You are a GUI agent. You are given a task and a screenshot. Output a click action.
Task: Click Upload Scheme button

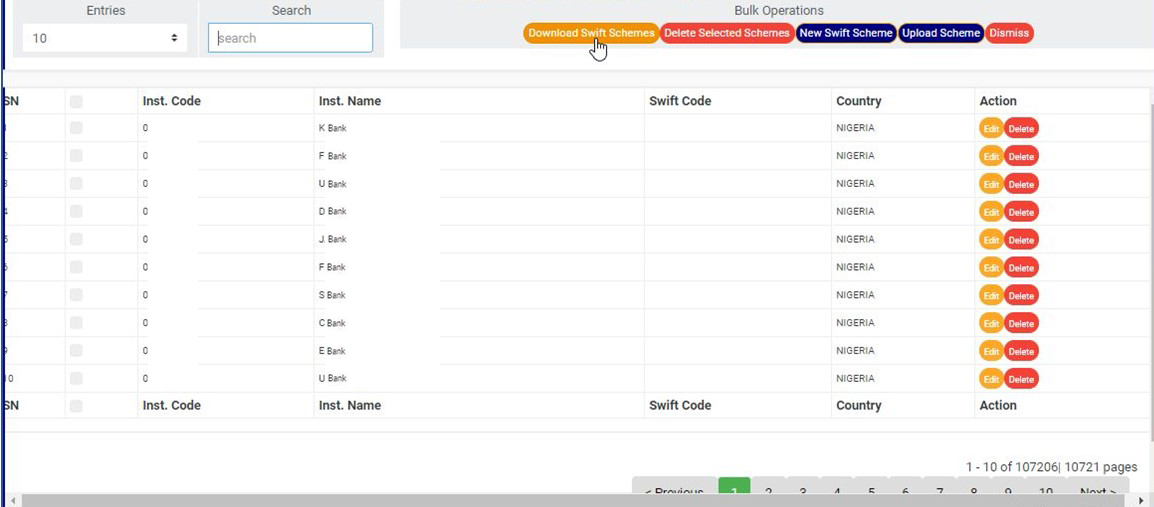pos(940,33)
